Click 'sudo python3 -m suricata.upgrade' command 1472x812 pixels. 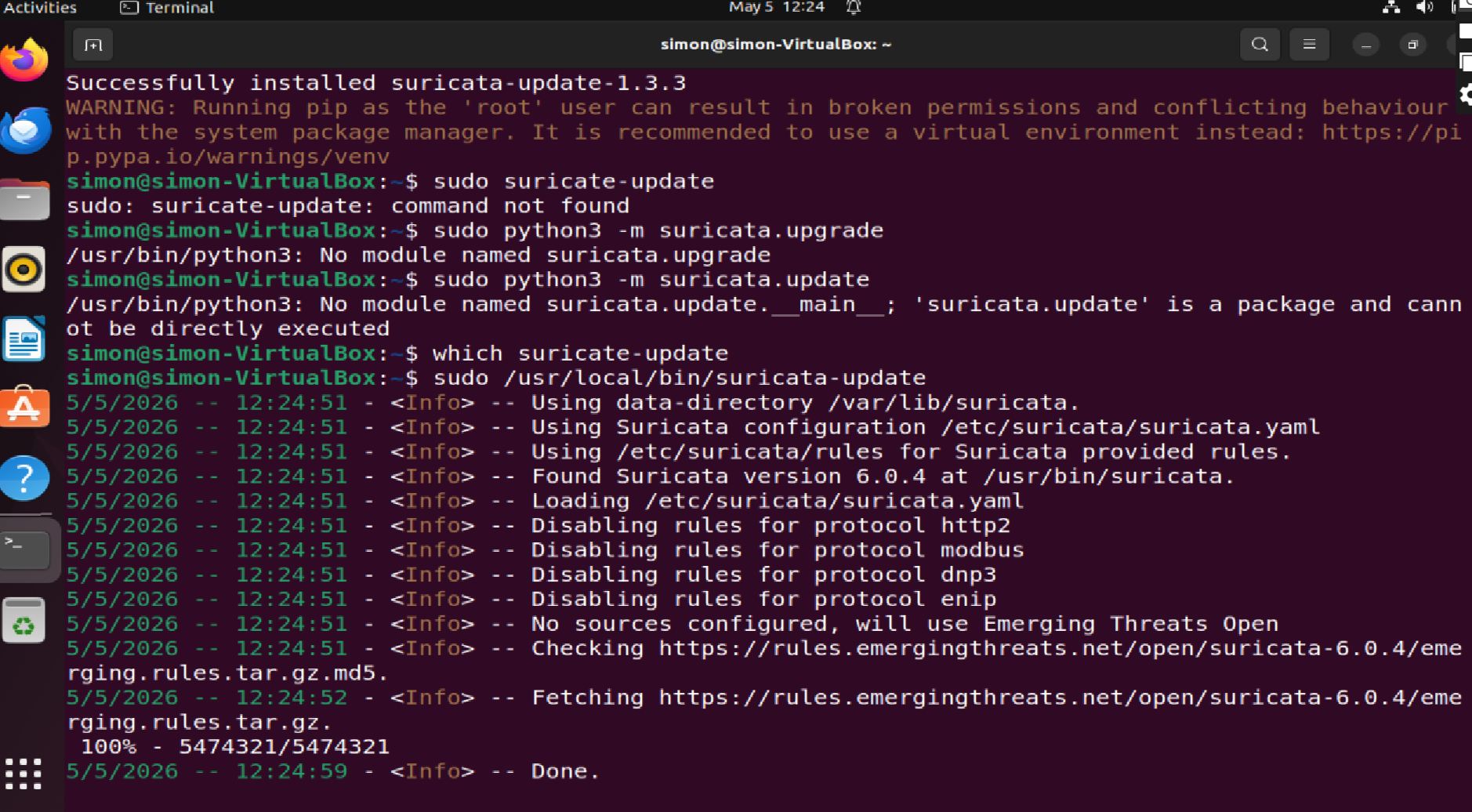[x=658, y=230]
